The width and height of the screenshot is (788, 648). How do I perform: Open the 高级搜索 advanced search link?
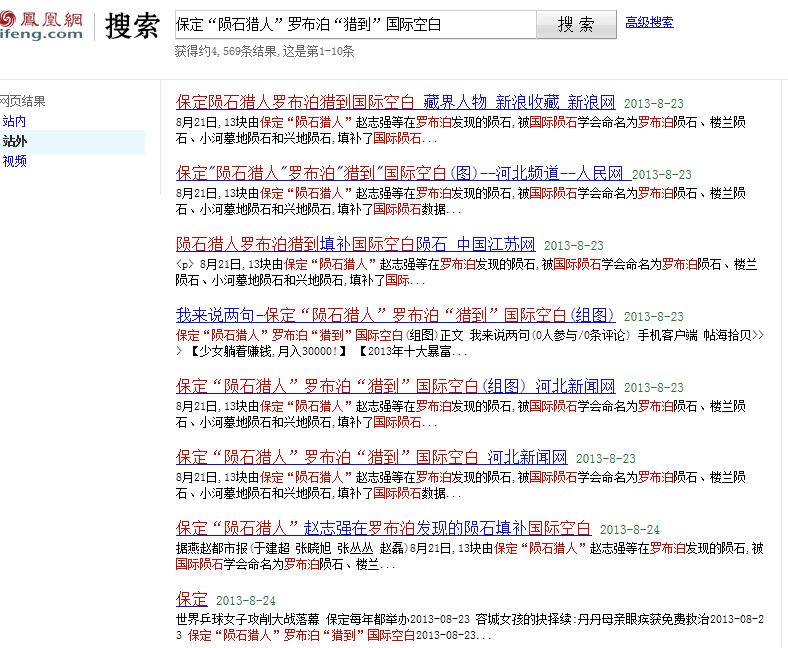pyautogui.click(x=649, y=22)
